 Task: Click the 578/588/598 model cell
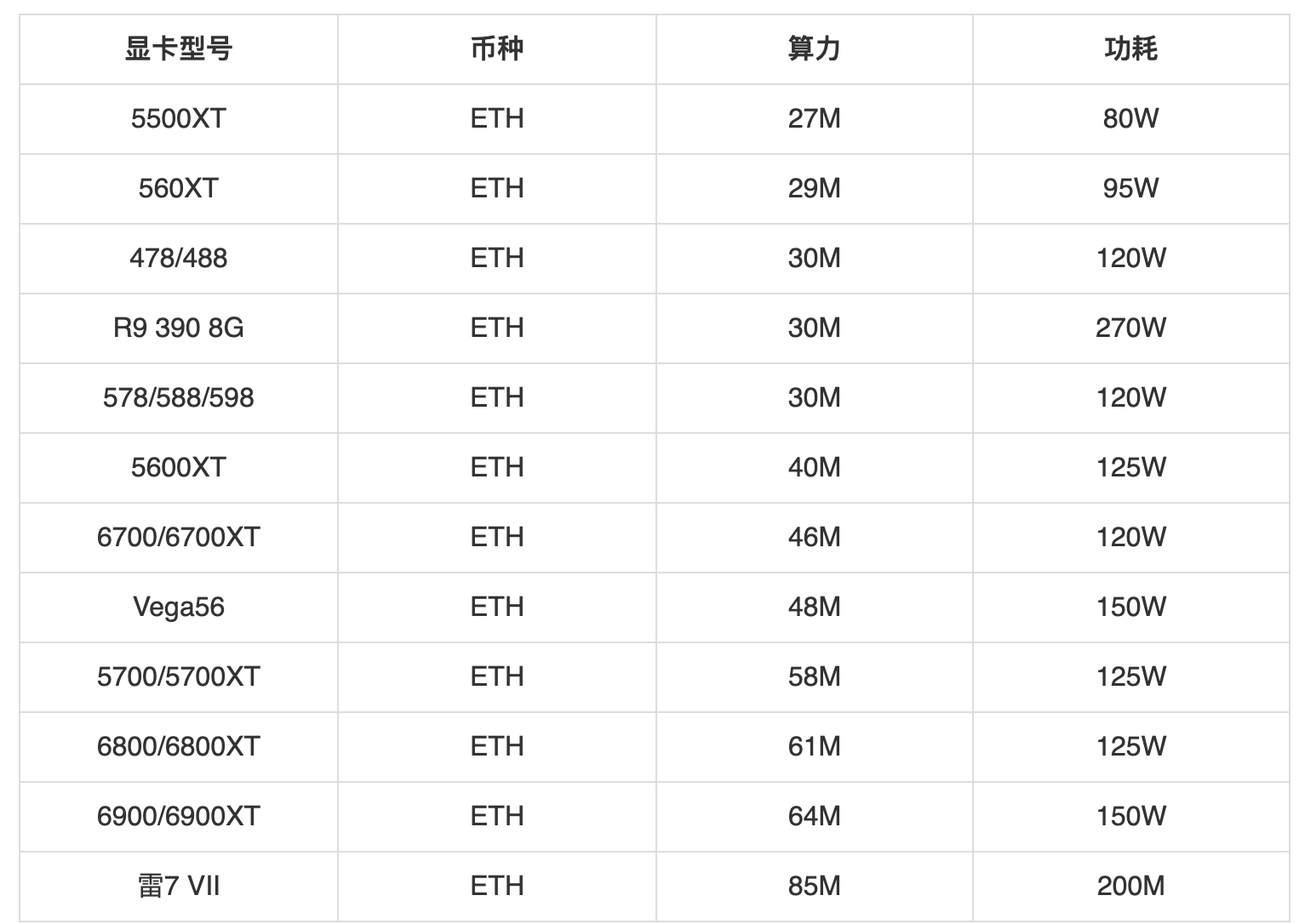pos(179,398)
